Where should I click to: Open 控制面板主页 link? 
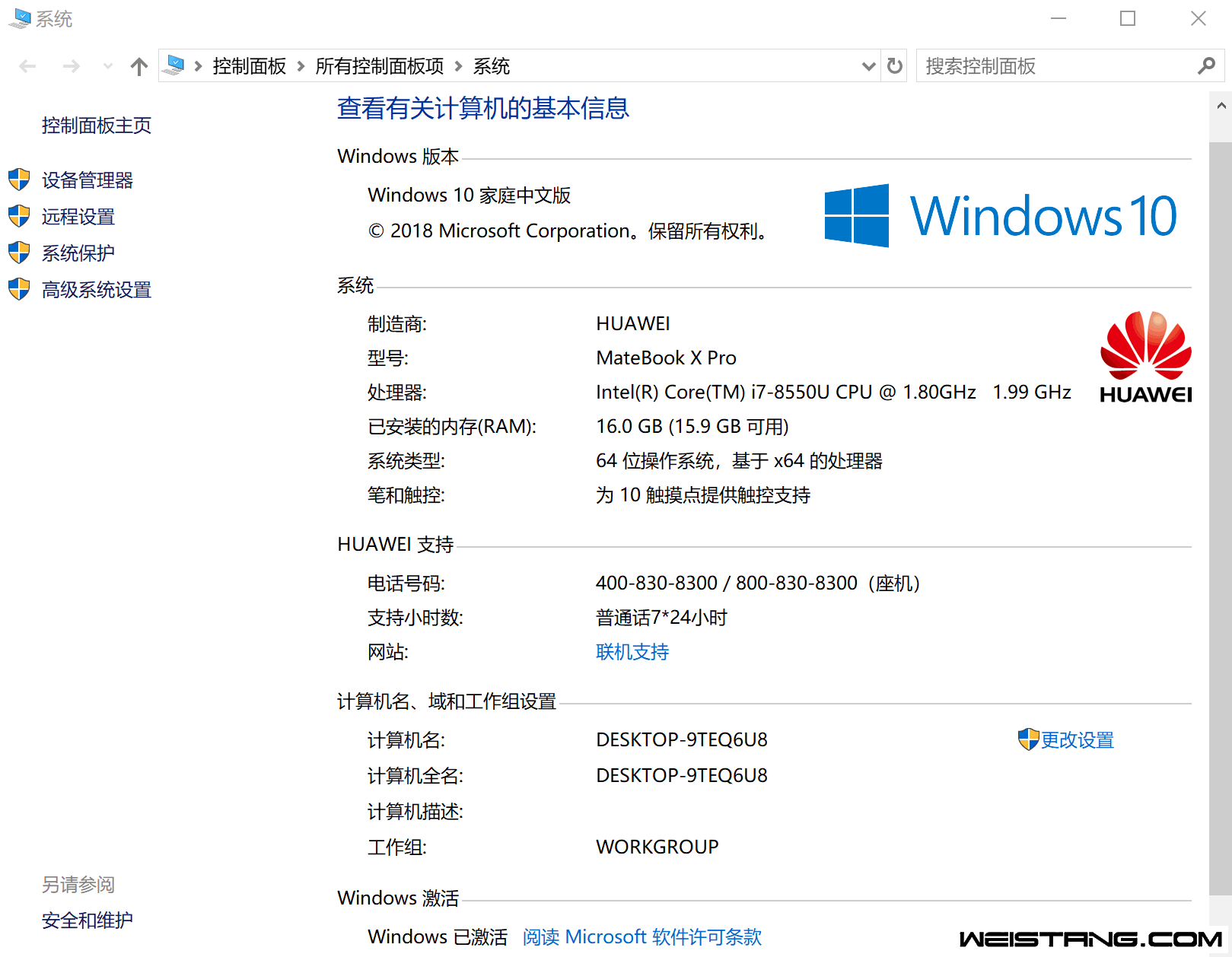point(97,126)
